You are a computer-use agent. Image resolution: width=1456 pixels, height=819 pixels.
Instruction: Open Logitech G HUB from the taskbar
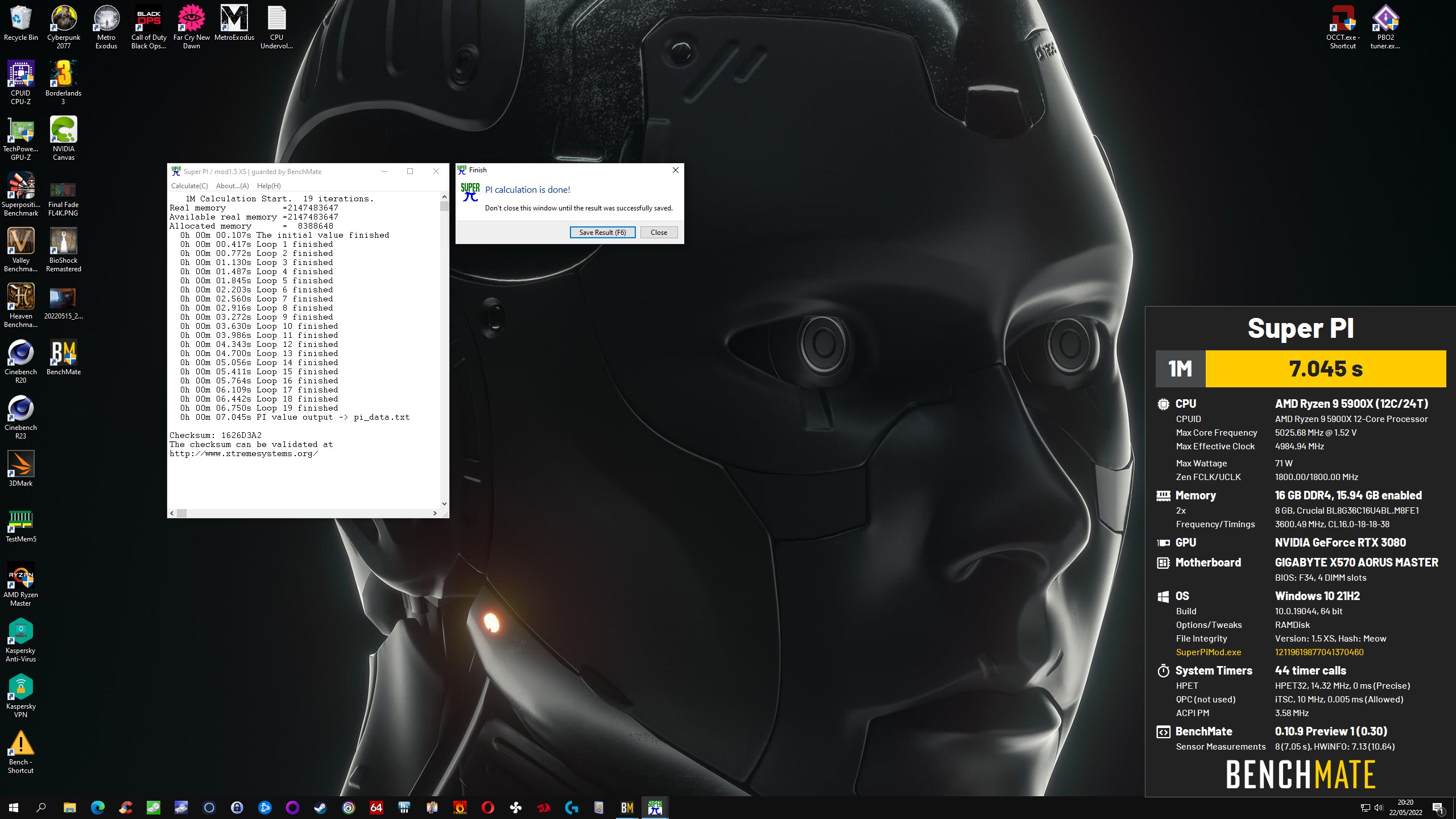(572, 808)
